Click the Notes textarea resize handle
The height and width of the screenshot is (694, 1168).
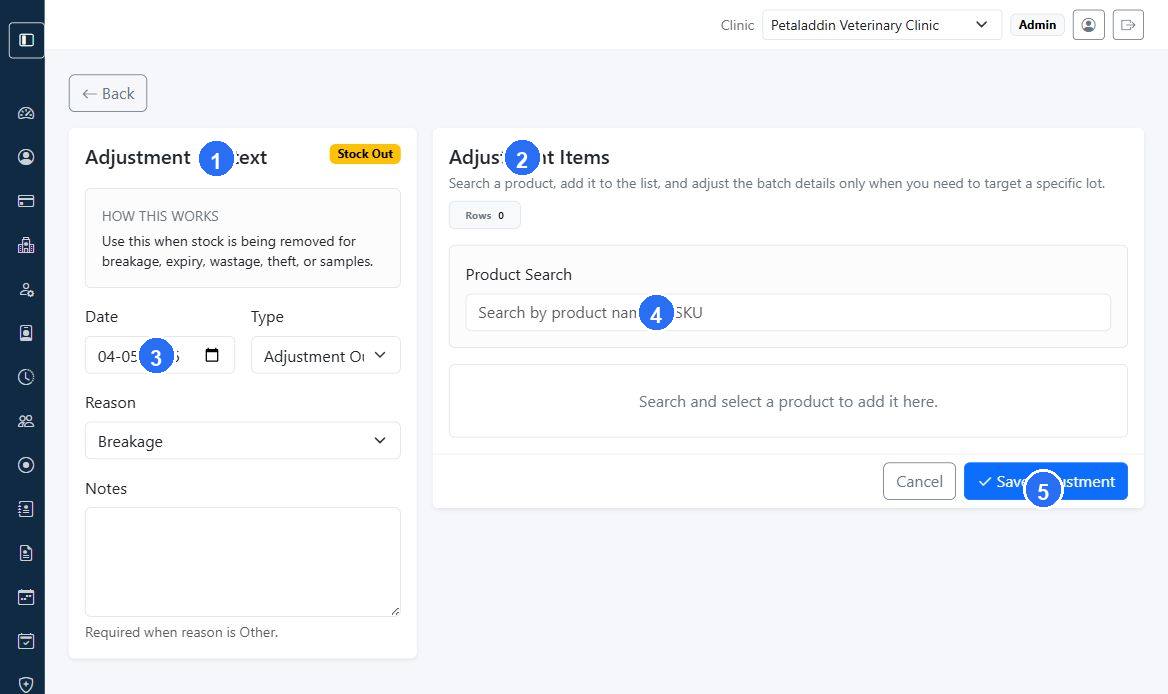coord(395,611)
